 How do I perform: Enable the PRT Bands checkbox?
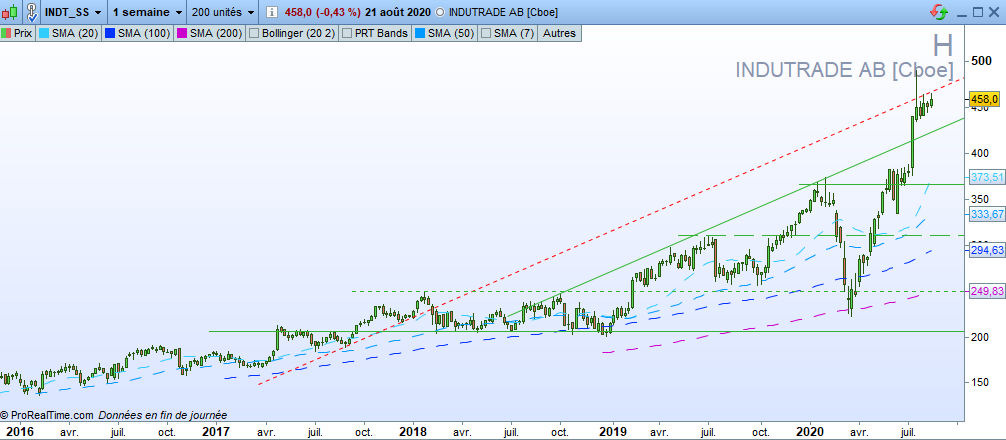347,33
